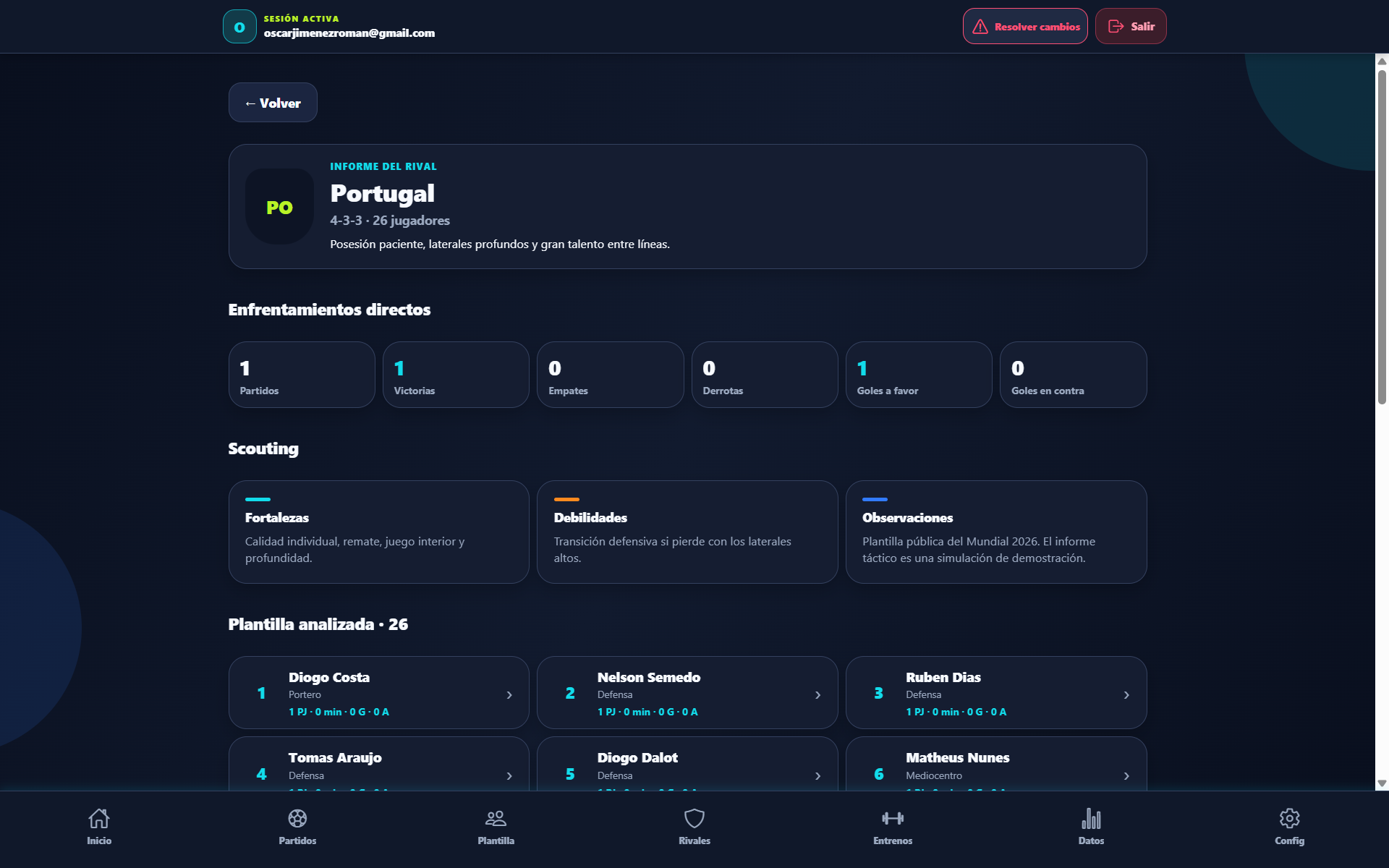Click Diogo Costa's name
This screenshot has width=1389, height=868.
coord(329,678)
